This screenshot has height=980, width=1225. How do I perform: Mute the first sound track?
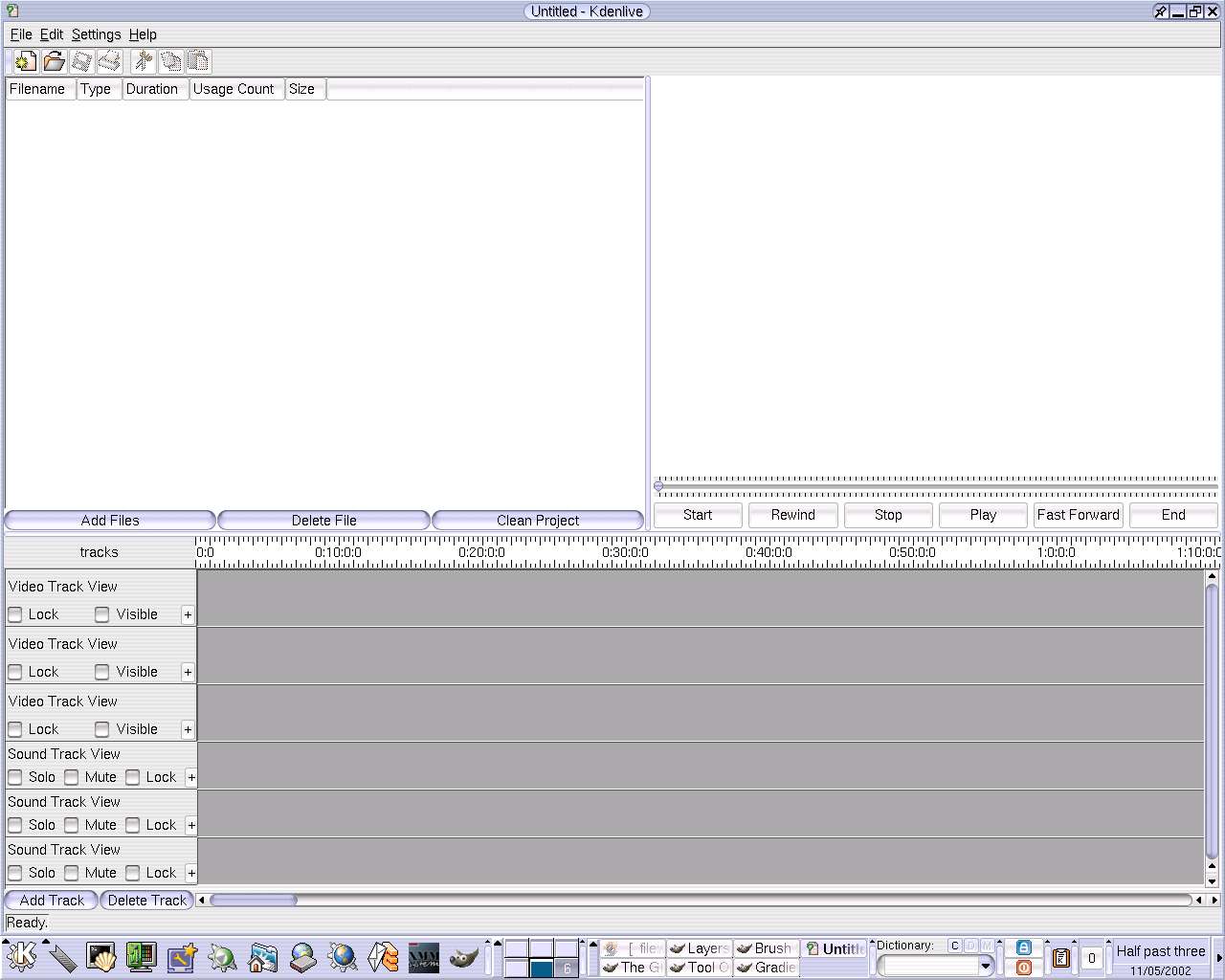(72, 777)
